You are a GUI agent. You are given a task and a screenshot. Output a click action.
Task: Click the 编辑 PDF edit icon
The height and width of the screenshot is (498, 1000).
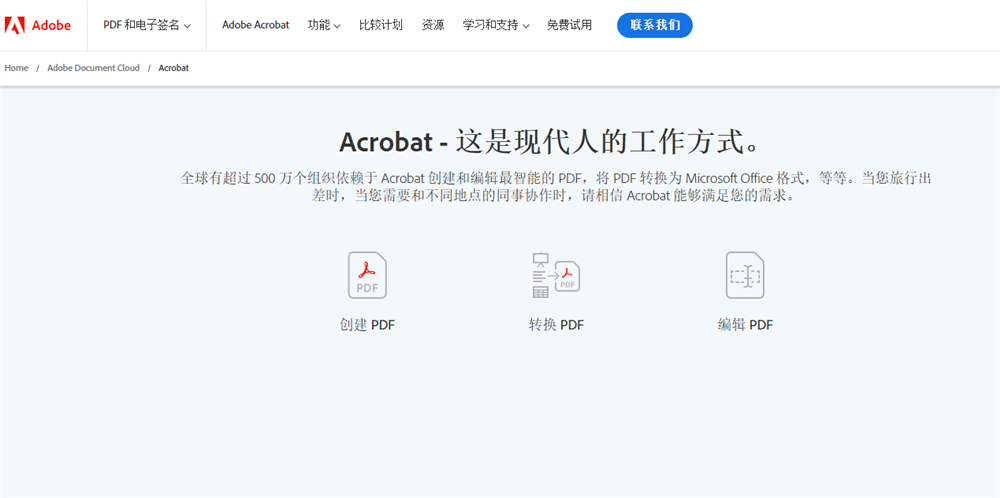pos(745,275)
